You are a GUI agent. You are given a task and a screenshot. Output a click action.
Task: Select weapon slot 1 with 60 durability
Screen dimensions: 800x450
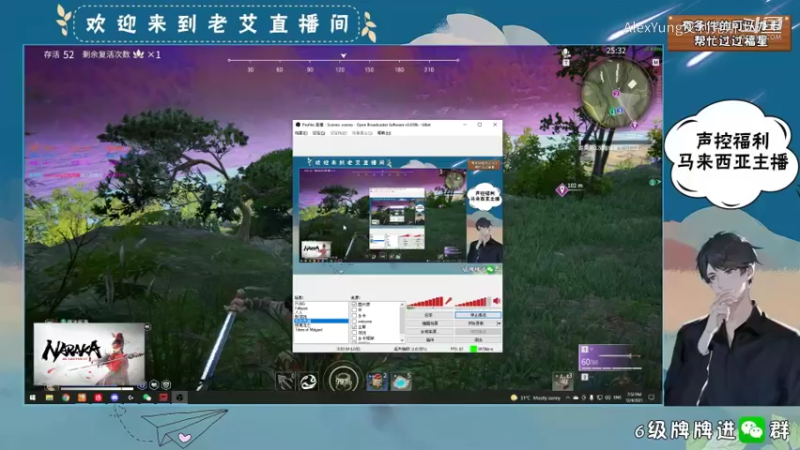[610, 357]
